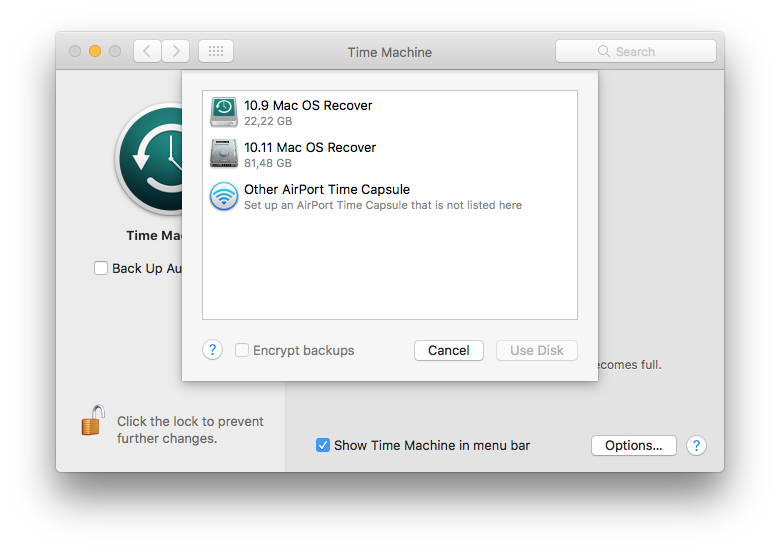
Task: Open the Options… button
Action: pos(633,445)
